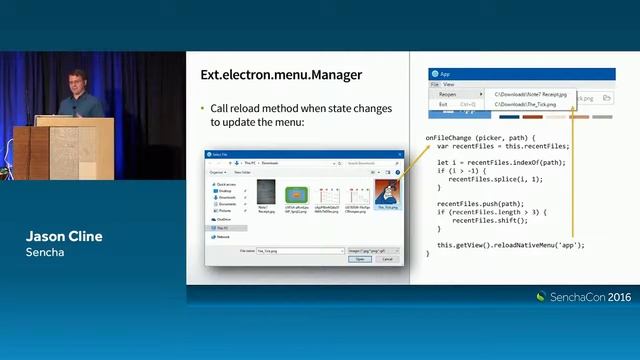This screenshot has height=360, width=640.
Task: Reopen the The_Tick.png recent file
Action: click(525, 104)
